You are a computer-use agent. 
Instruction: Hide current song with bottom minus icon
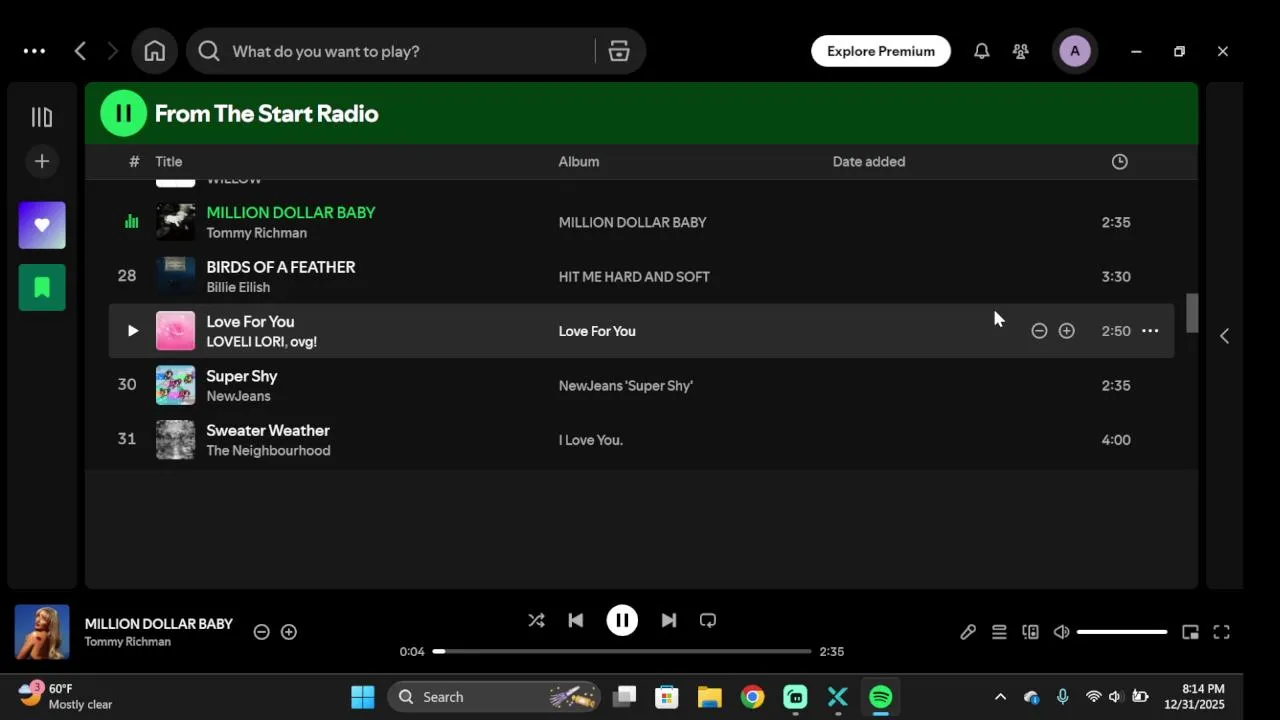261,632
